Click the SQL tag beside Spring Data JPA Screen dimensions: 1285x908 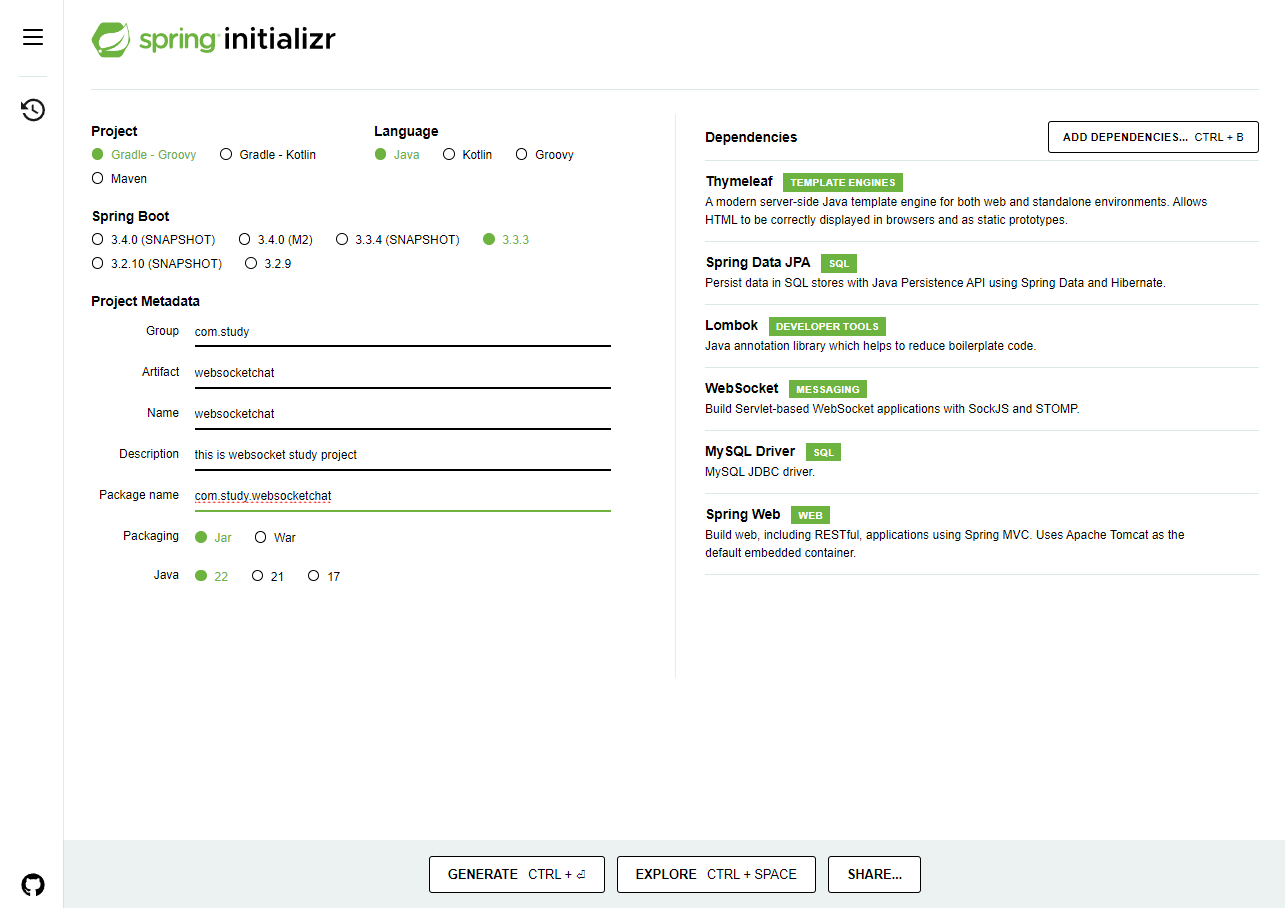(x=839, y=264)
